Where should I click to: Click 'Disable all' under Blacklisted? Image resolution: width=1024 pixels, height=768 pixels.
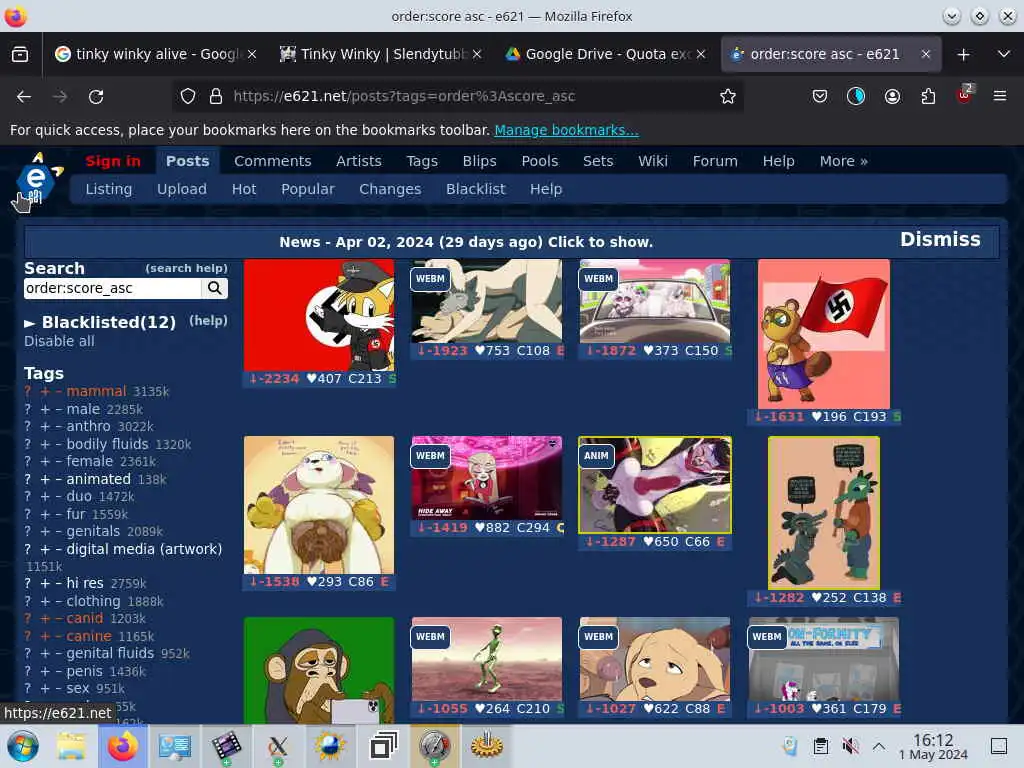[59, 341]
